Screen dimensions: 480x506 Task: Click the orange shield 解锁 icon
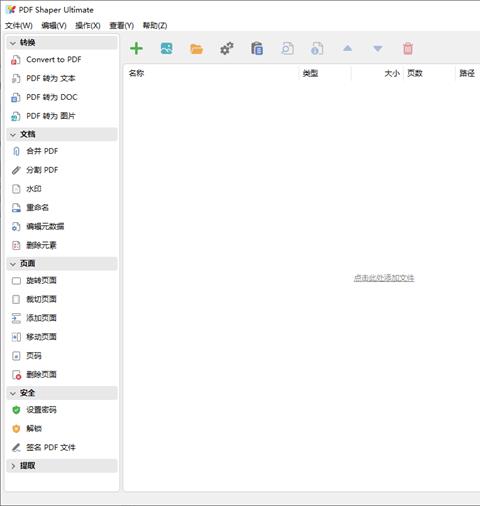click(x=16, y=429)
